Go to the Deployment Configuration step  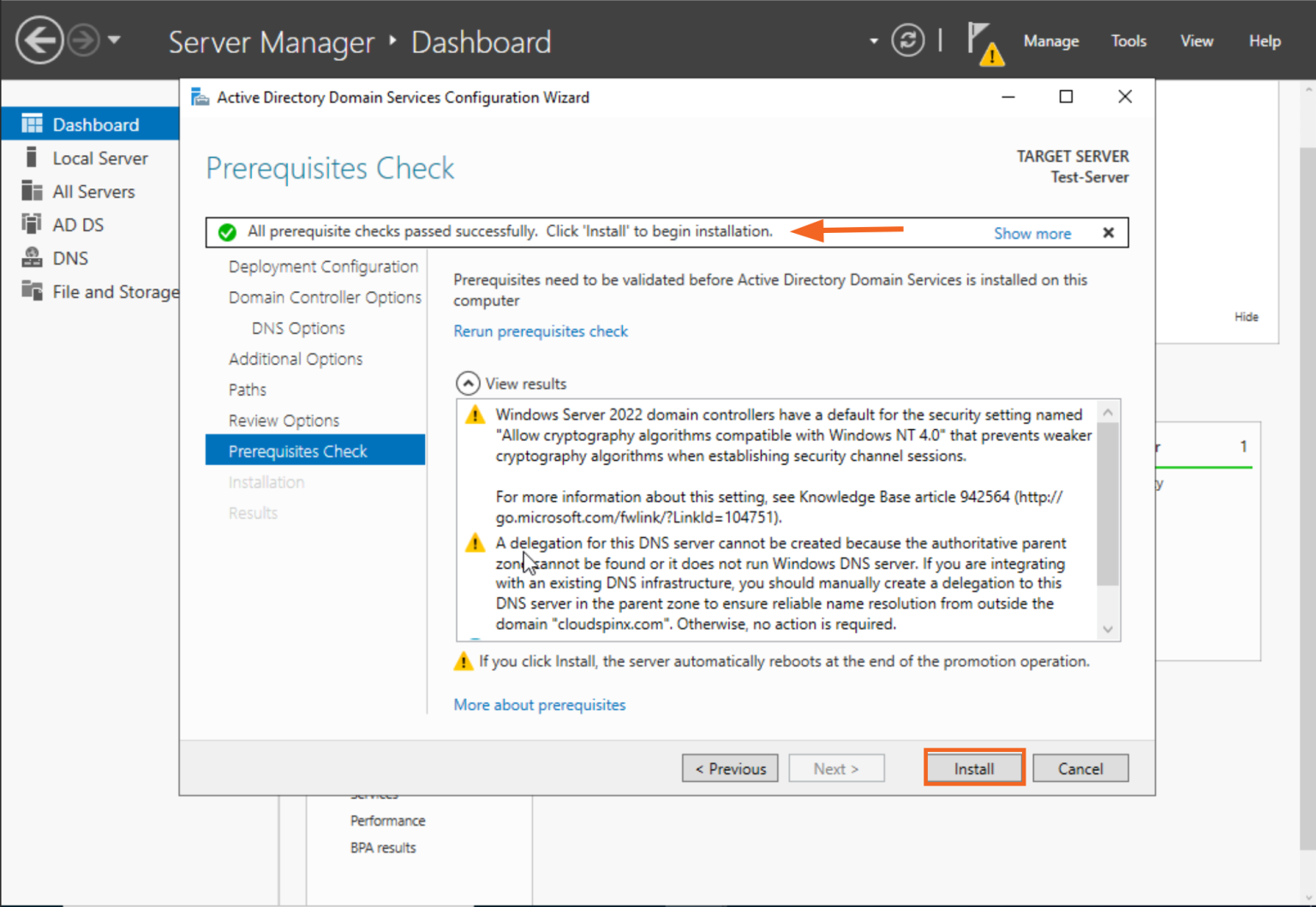click(x=323, y=266)
